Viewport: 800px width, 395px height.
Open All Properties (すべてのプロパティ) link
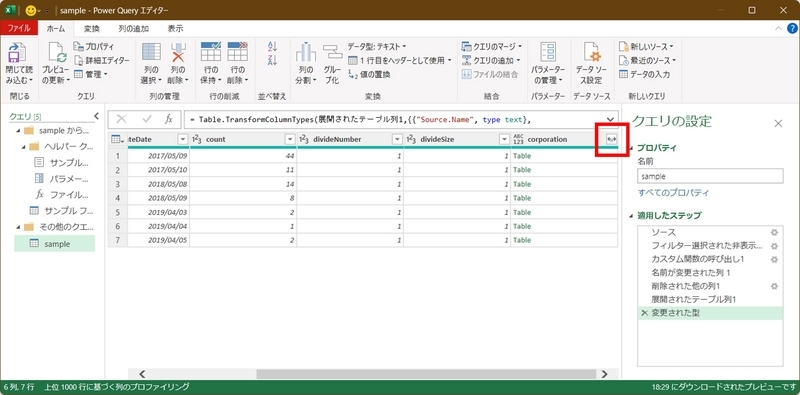coord(673,193)
